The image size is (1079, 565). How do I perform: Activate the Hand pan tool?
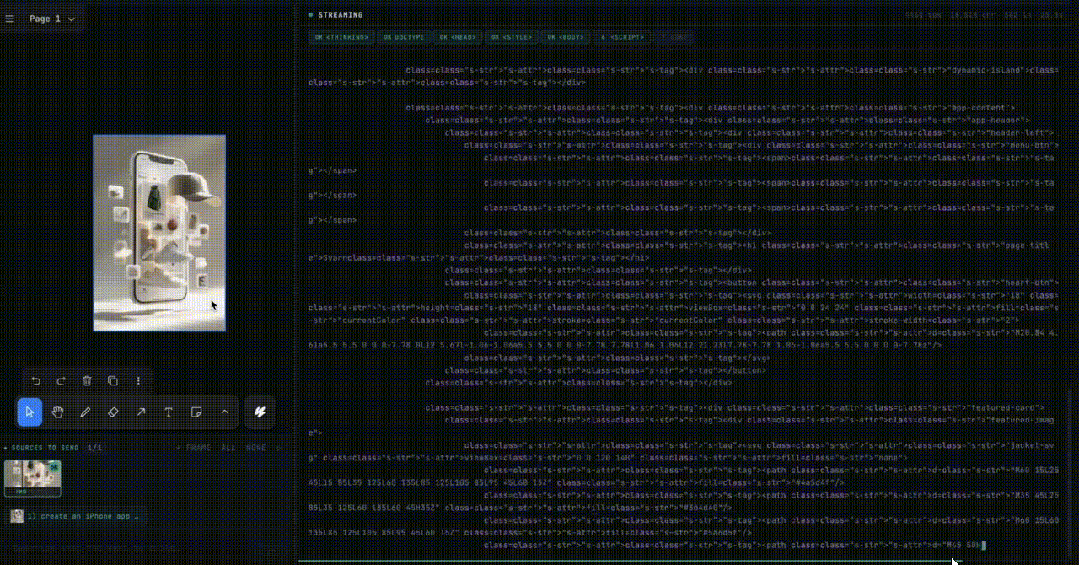(58, 412)
